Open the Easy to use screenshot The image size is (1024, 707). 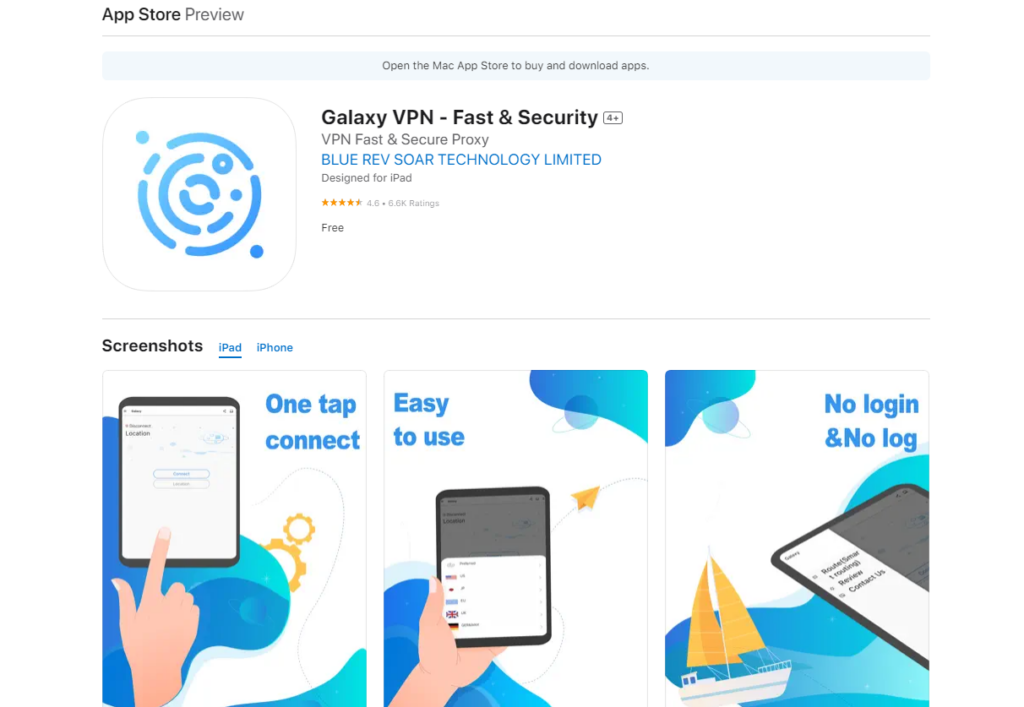click(516, 539)
